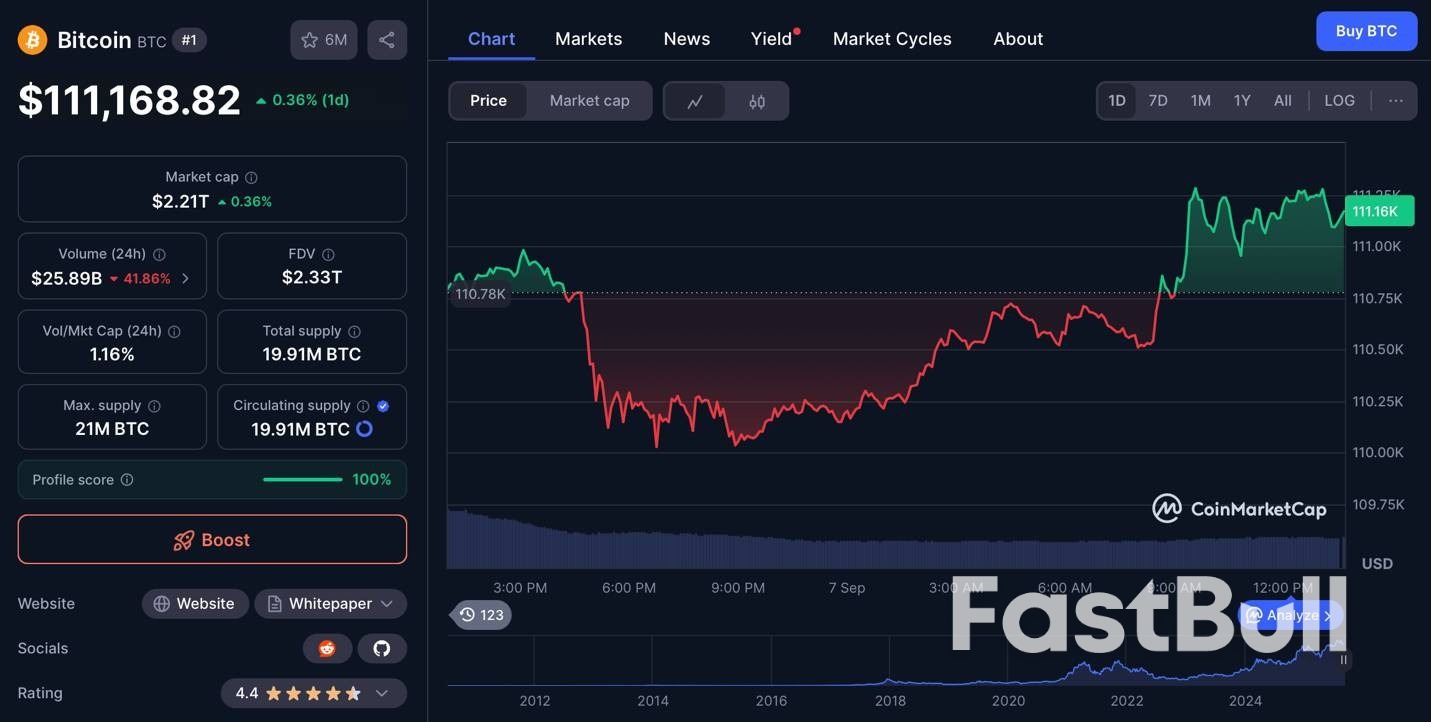Open the GitHub social link

coord(381,648)
